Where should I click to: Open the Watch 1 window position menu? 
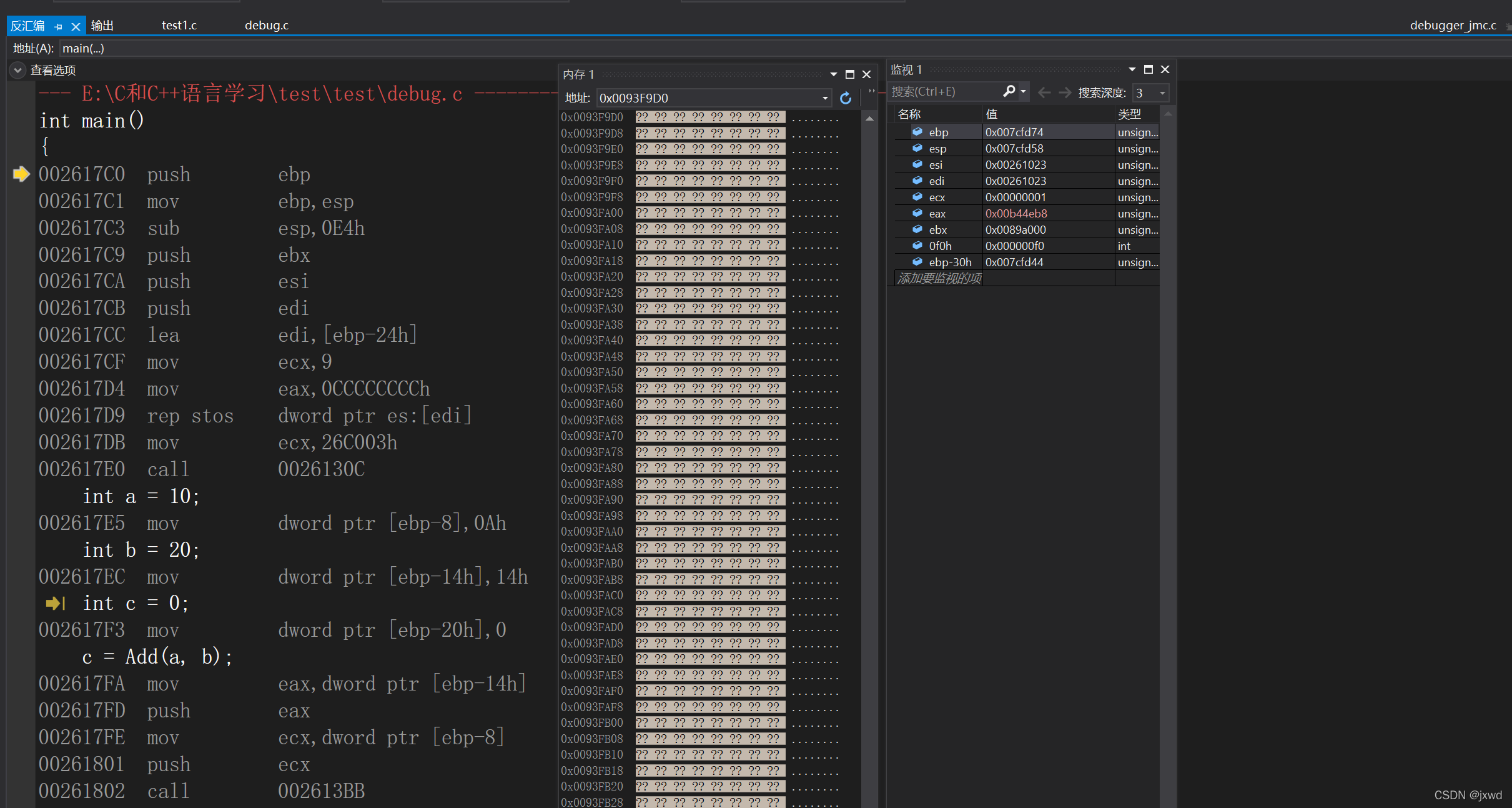point(1132,69)
